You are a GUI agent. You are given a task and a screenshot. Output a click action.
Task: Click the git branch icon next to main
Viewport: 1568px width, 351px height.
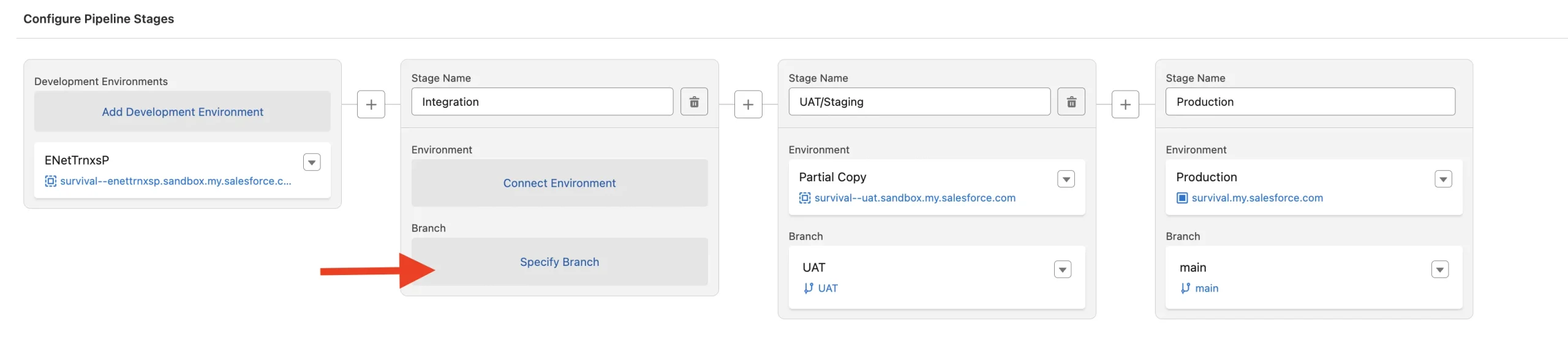click(1186, 288)
